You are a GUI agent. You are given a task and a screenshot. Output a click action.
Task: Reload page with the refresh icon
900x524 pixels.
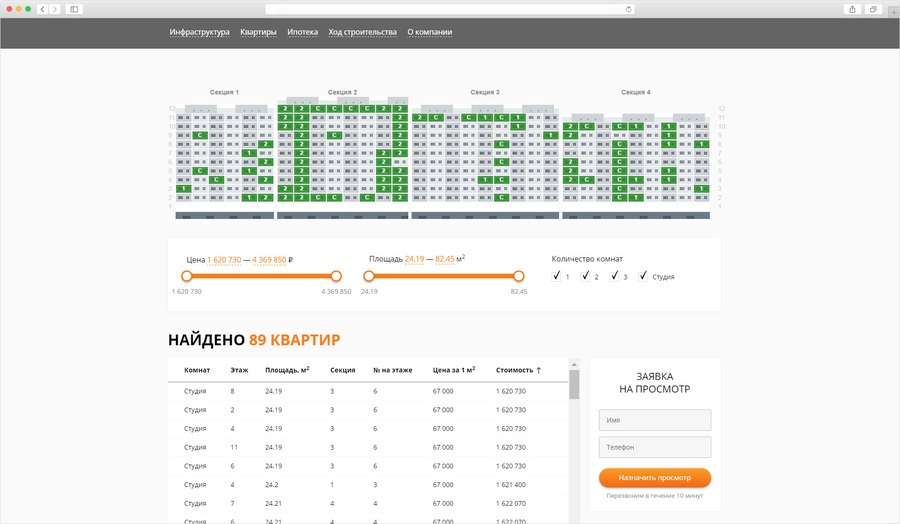pyautogui.click(x=629, y=9)
